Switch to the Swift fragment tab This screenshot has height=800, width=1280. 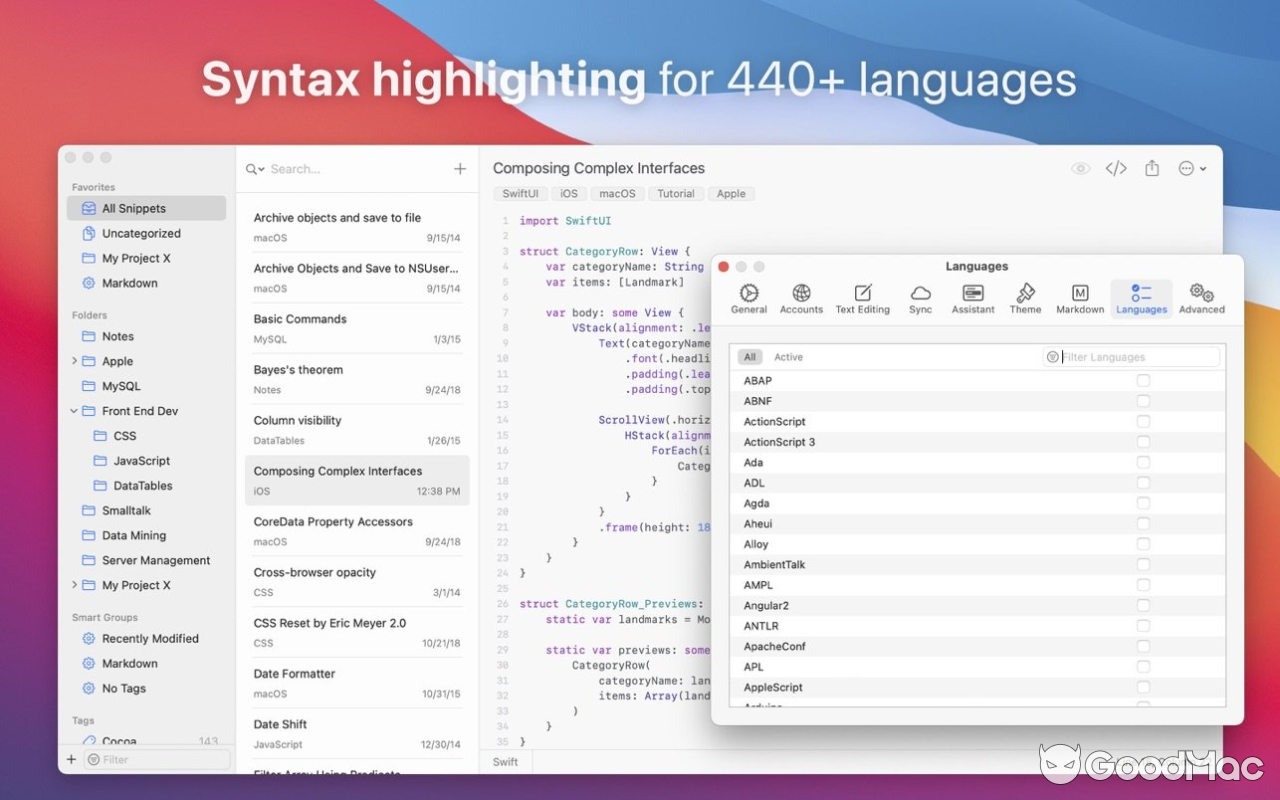[x=506, y=762]
